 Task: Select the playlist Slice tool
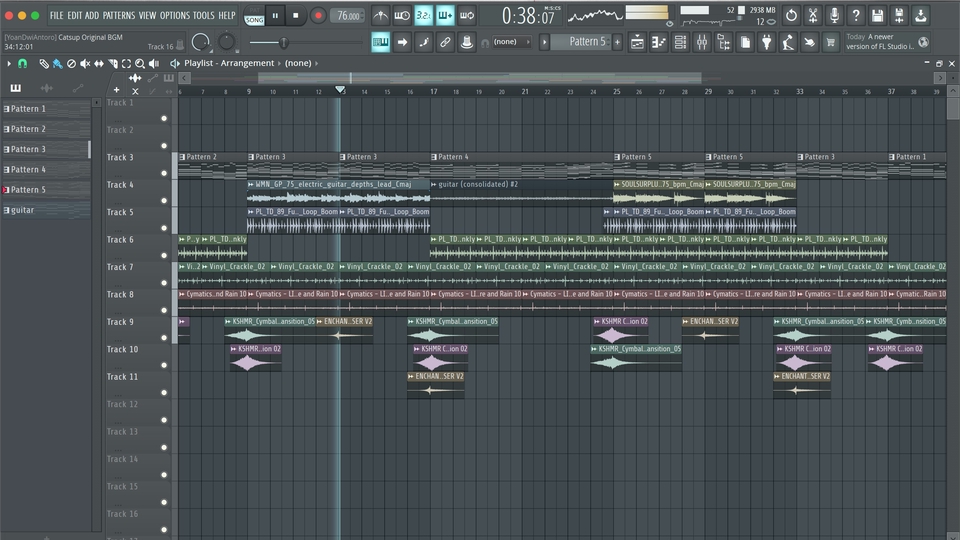(113, 63)
